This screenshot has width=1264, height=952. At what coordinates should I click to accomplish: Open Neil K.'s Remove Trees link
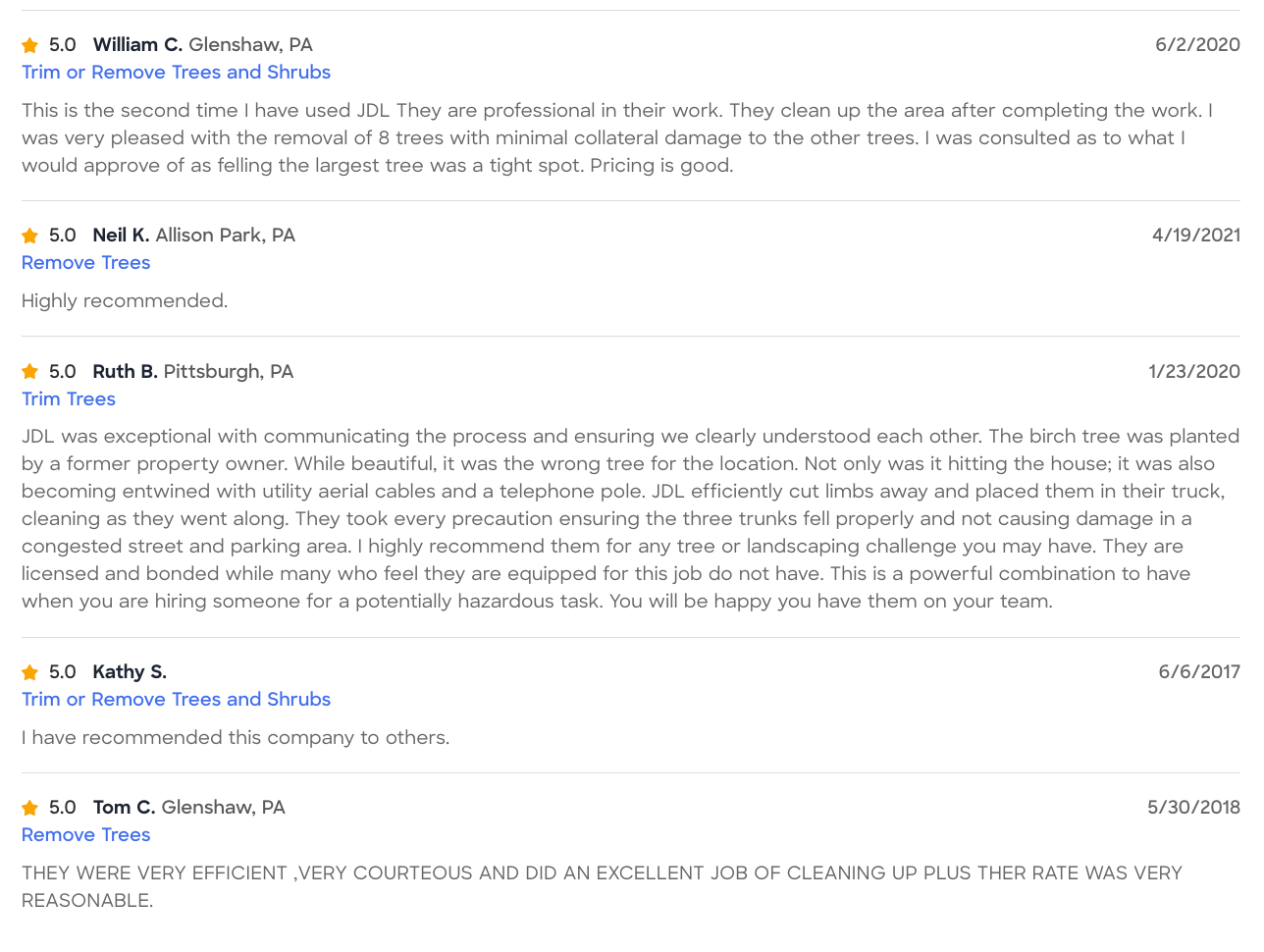85,263
